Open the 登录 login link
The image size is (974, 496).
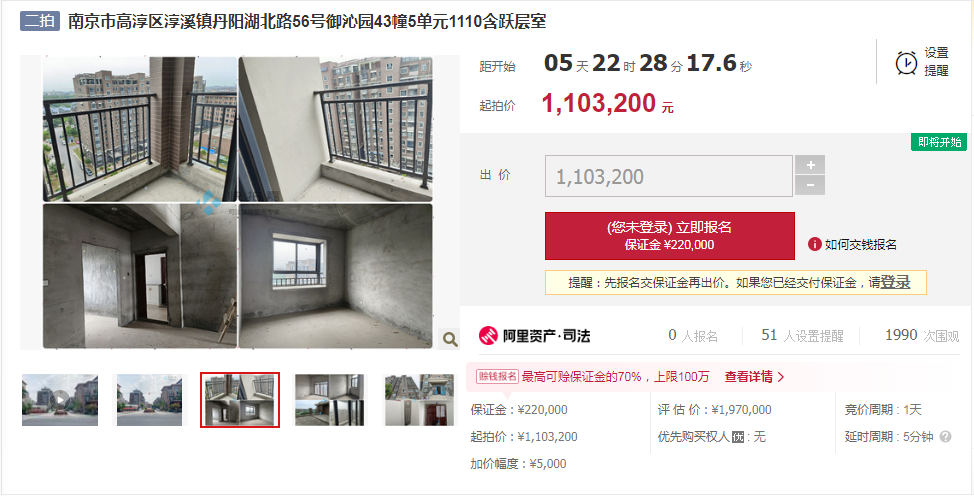[896, 282]
